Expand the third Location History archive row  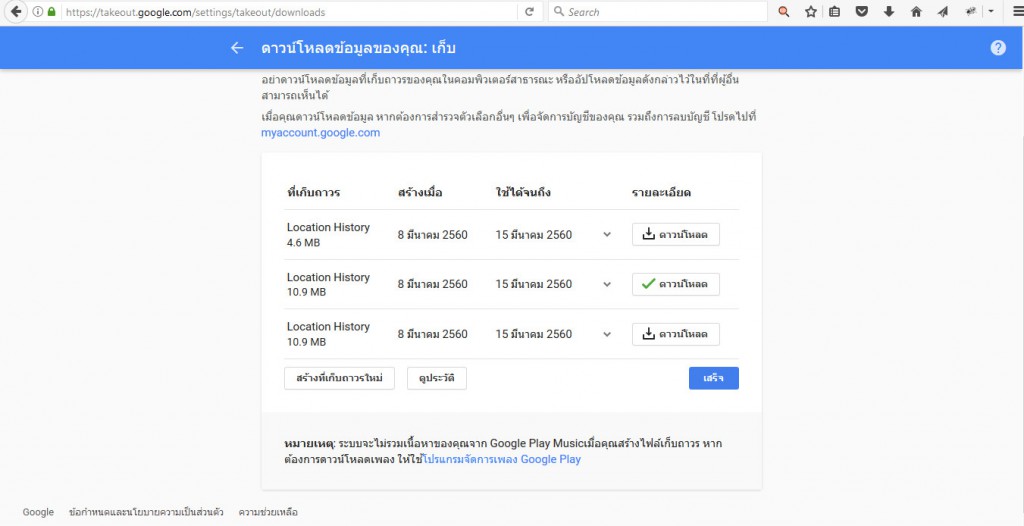pos(606,335)
